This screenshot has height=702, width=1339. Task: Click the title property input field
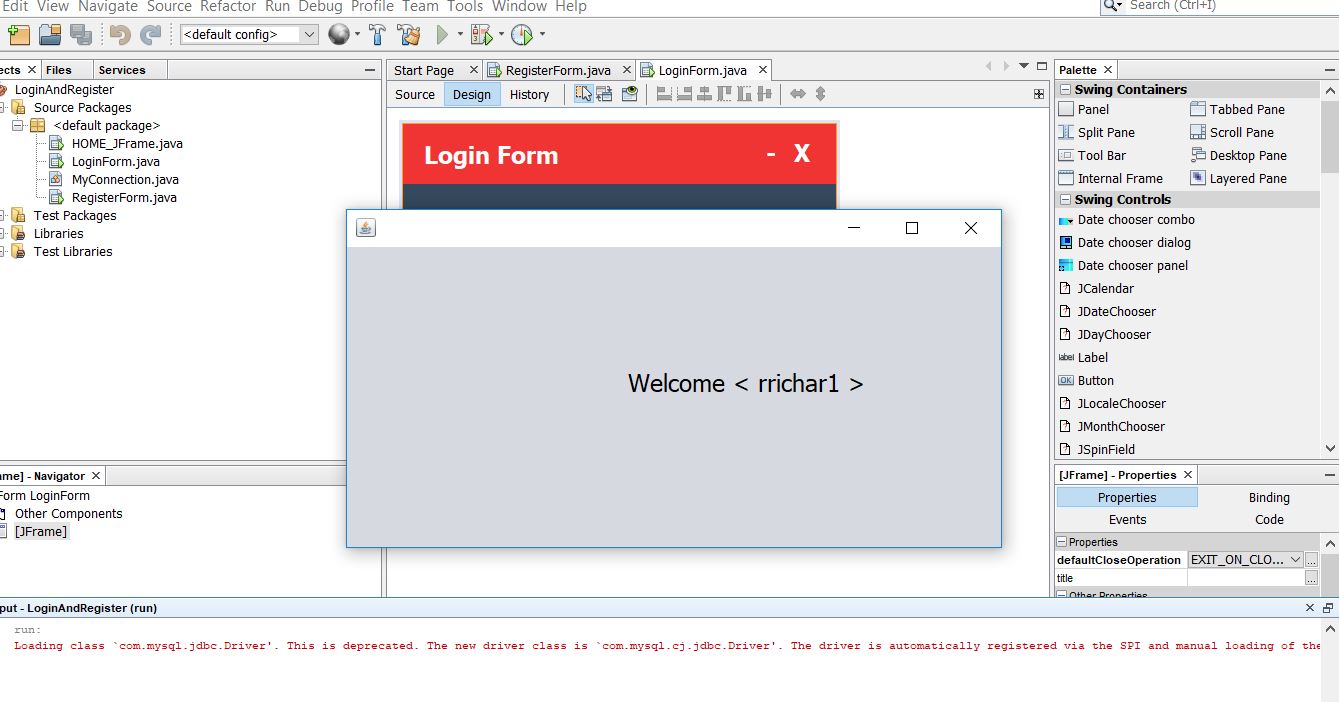tap(1240, 577)
